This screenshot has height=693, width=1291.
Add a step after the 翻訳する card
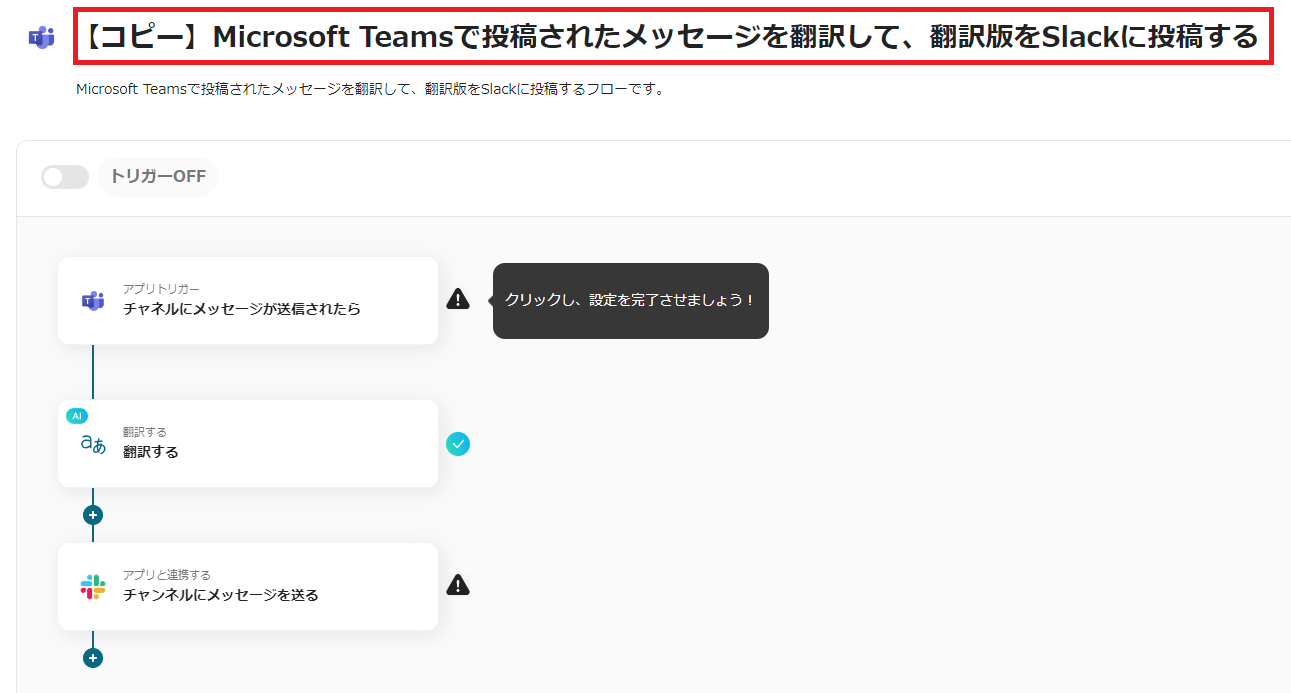tap(93, 515)
